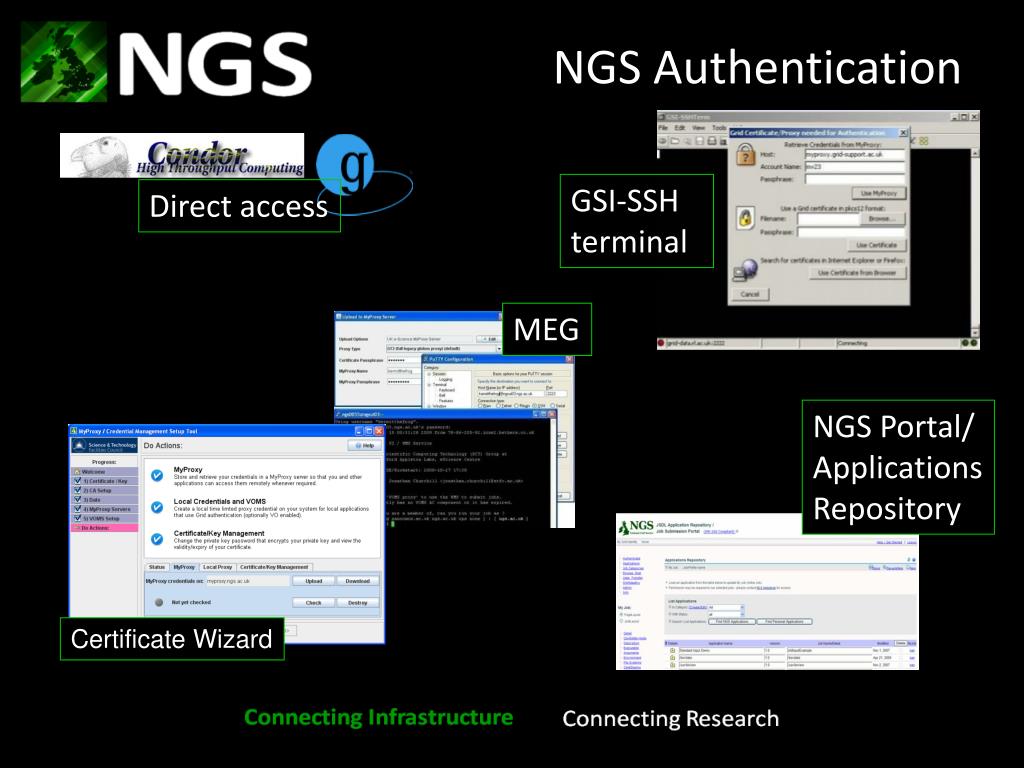Image resolution: width=1024 pixels, height=768 pixels.
Task: Click Cancel in the Grid Certificate dialog
Action: pyautogui.click(x=750, y=295)
